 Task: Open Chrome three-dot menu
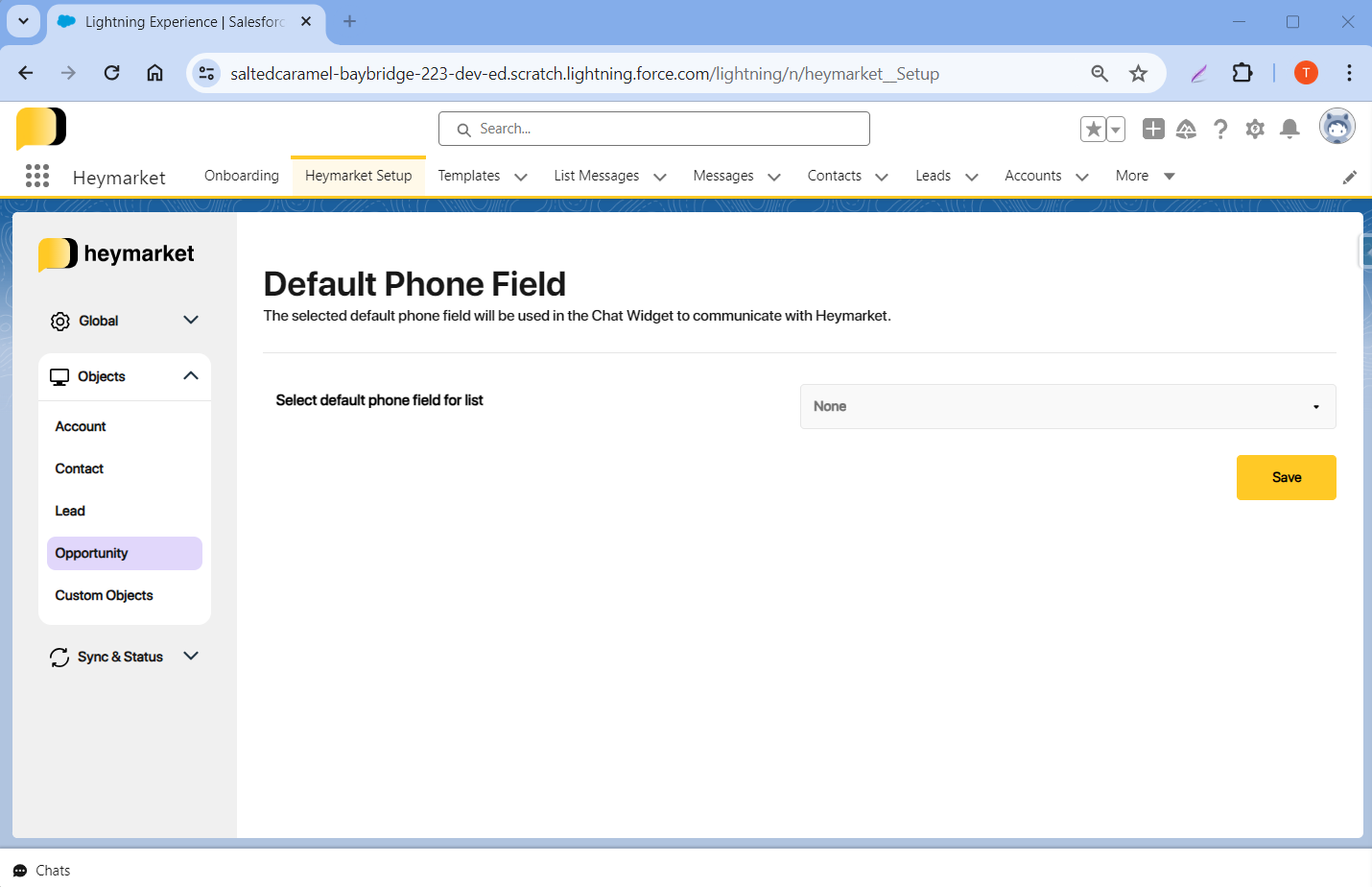pos(1349,73)
